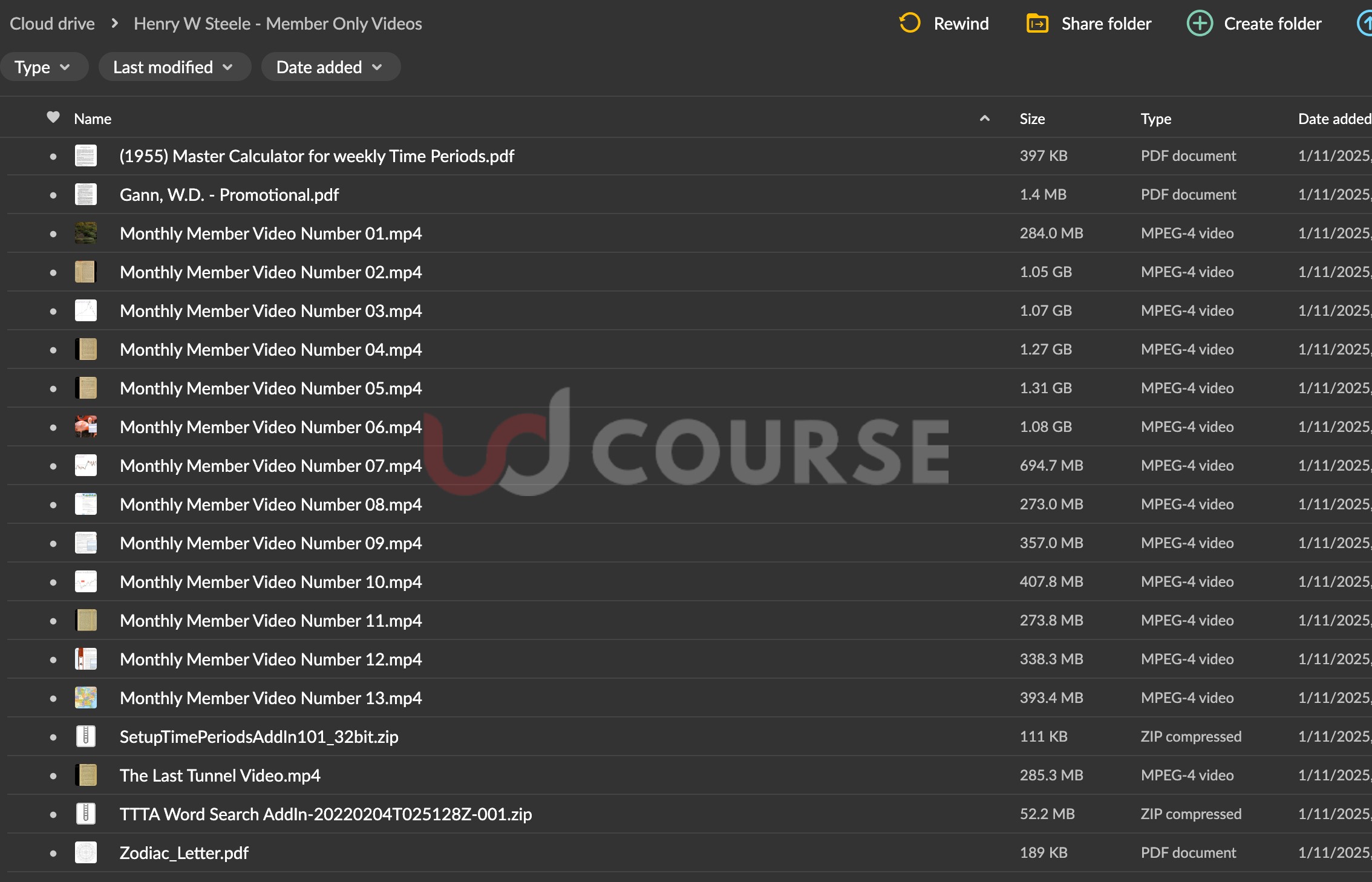Screen dimensions: 1372x882
Task: Click the Zodiac_Letter.pdf file icon
Action: (x=86, y=852)
